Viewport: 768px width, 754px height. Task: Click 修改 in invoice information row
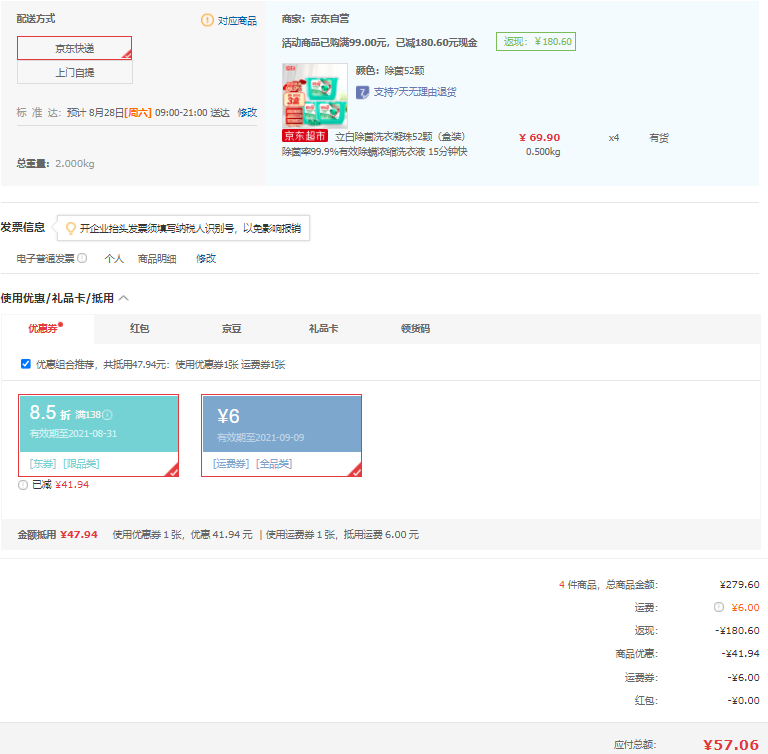tap(206, 258)
